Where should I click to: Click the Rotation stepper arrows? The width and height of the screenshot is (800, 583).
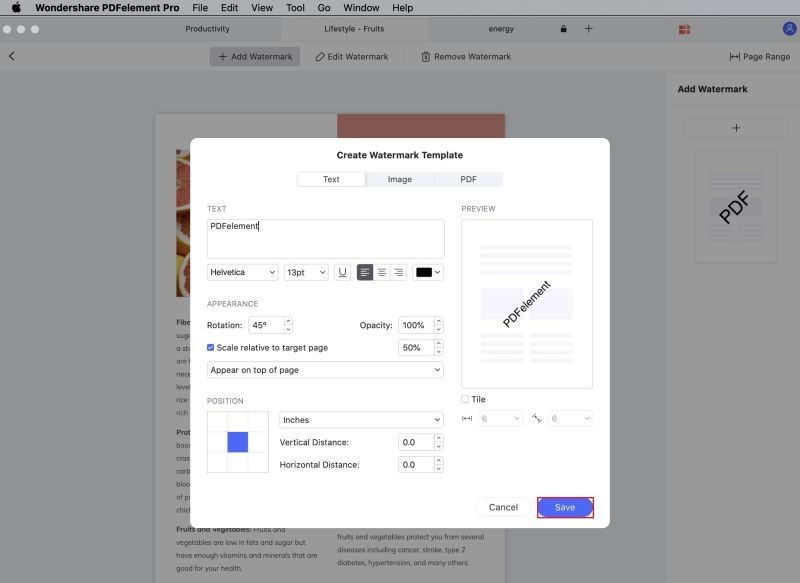click(x=288, y=325)
